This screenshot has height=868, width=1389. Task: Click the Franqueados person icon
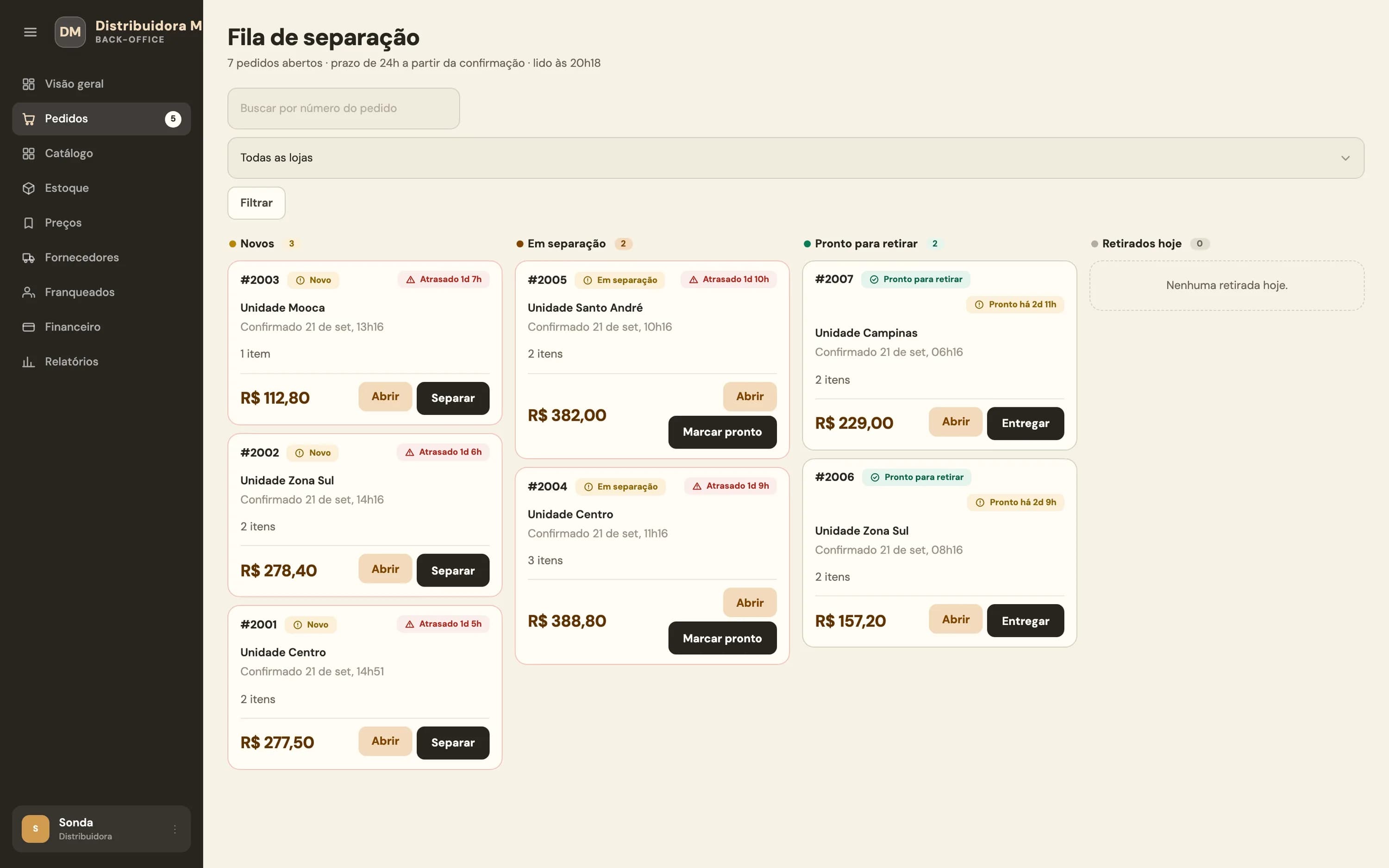tap(29, 292)
